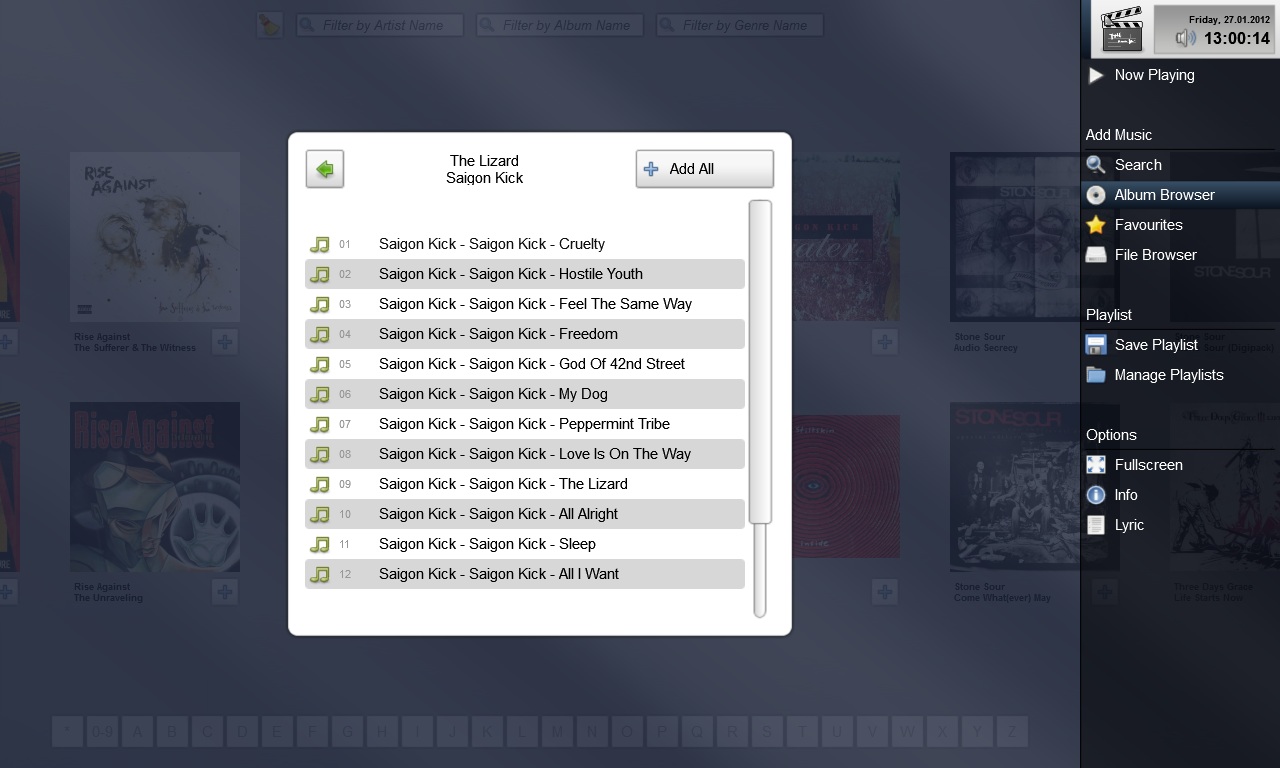This screenshot has height=768, width=1280.
Task: Jump to albums in the 0-9 group
Action: pos(102,732)
